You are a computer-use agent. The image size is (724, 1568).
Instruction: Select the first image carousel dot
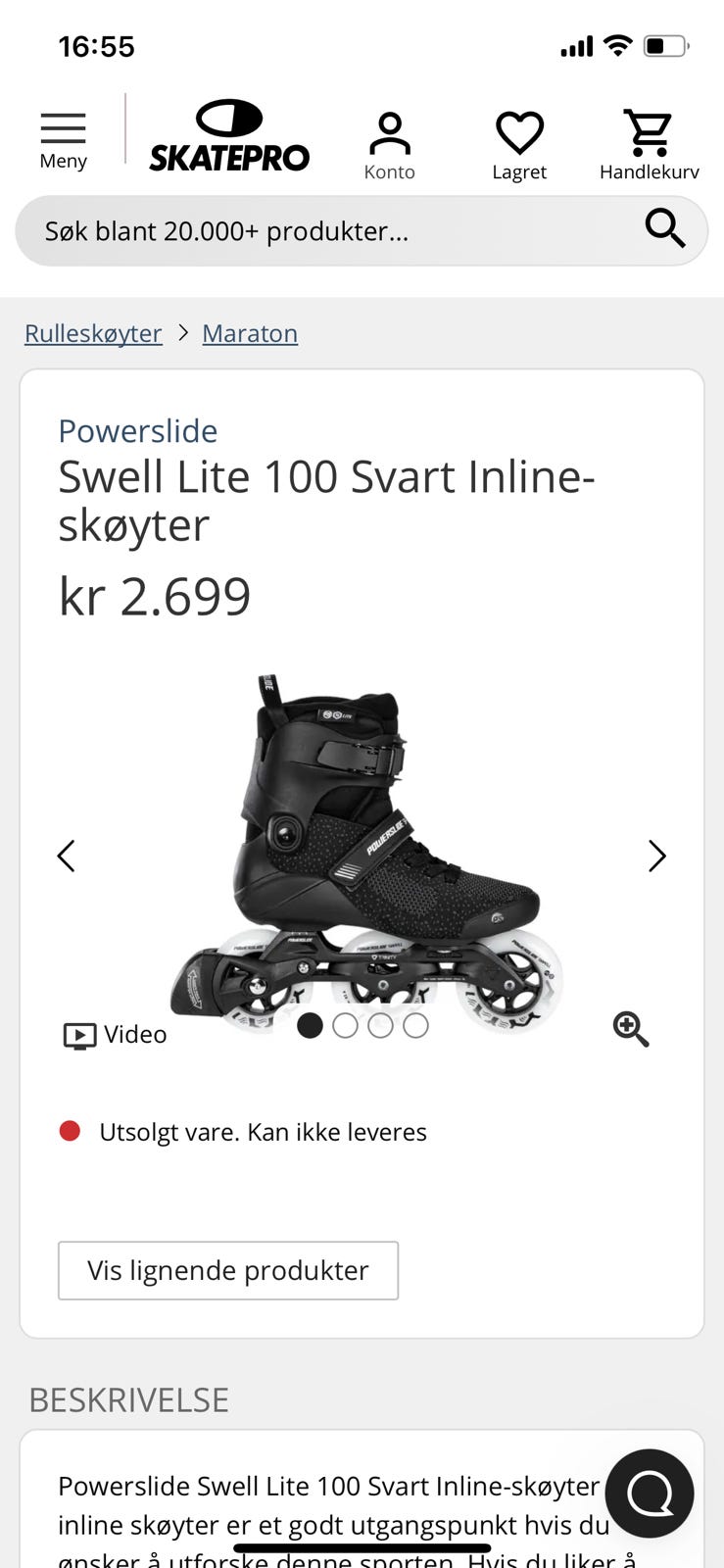click(x=310, y=1025)
